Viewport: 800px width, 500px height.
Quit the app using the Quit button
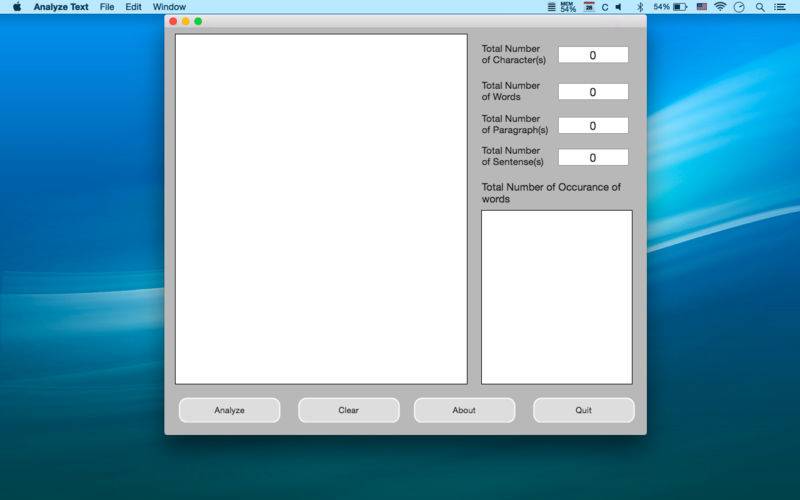tap(584, 410)
